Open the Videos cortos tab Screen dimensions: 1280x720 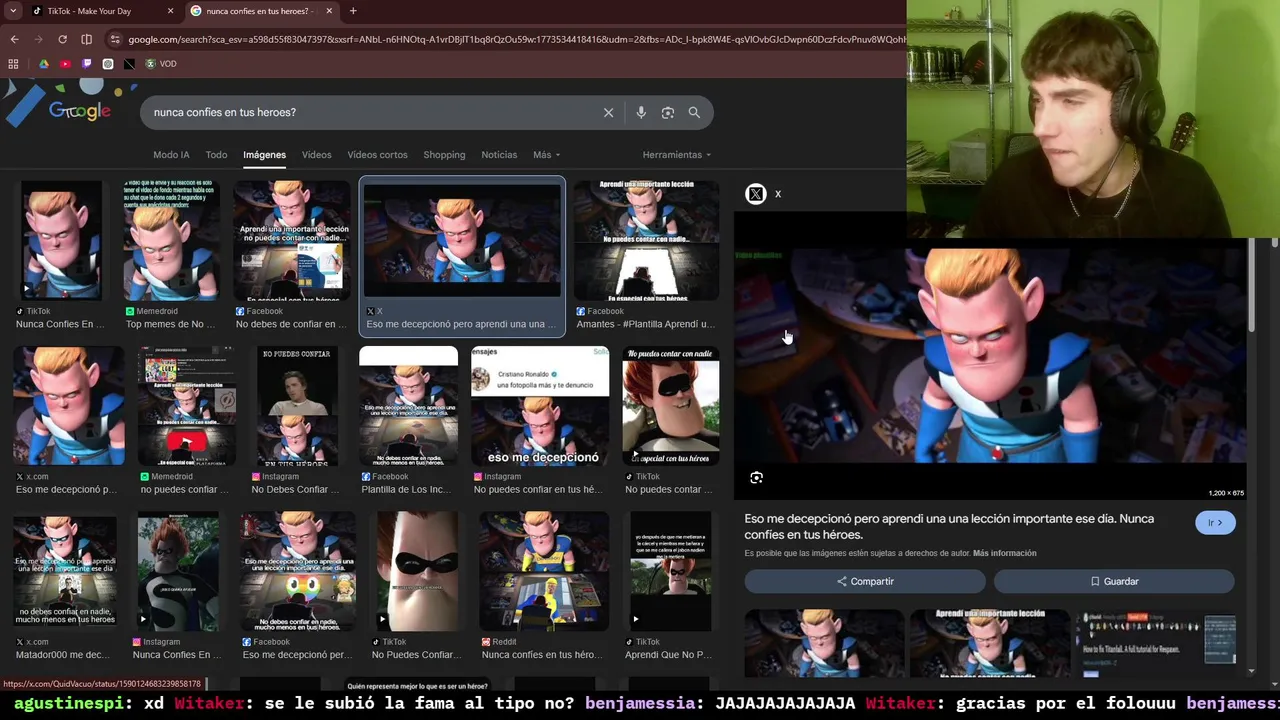click(x=377, y=155)
